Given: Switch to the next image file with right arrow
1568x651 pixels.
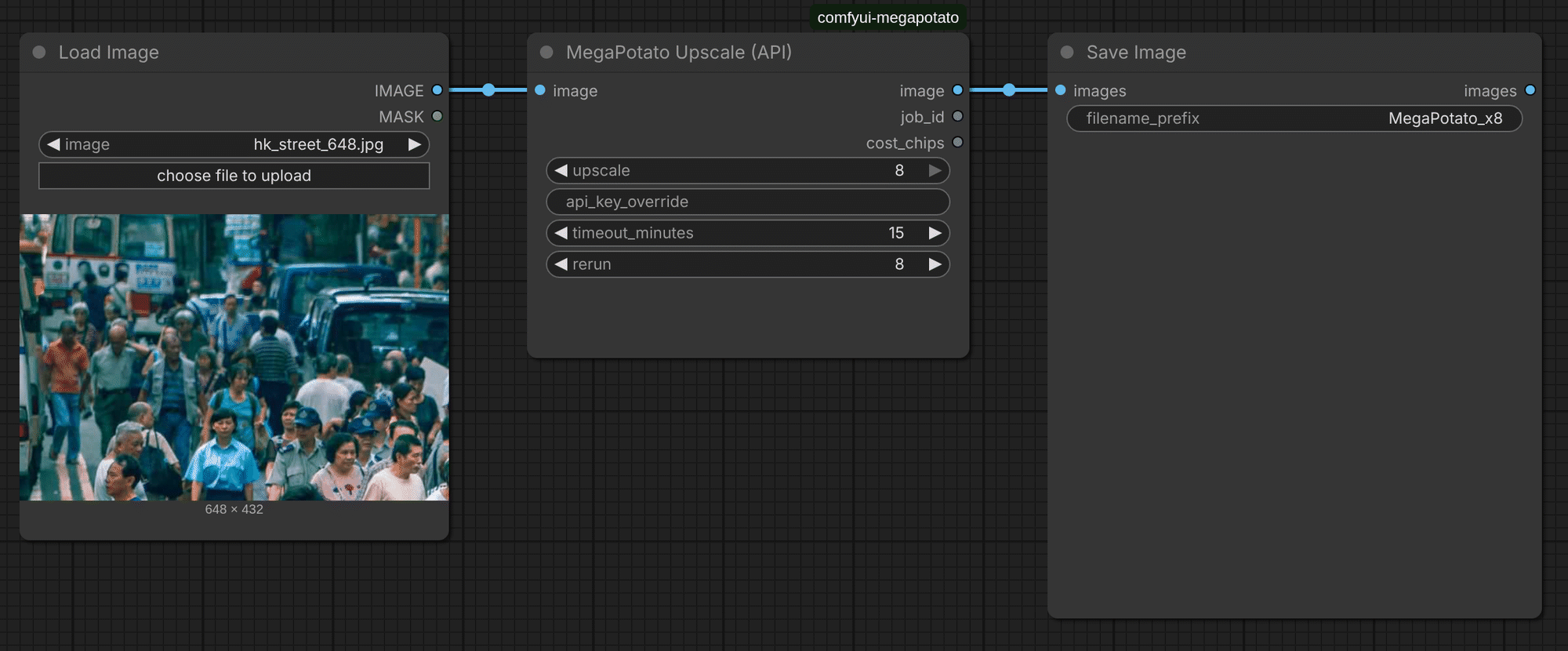Looking at the screenshot, I should point(415,144).
